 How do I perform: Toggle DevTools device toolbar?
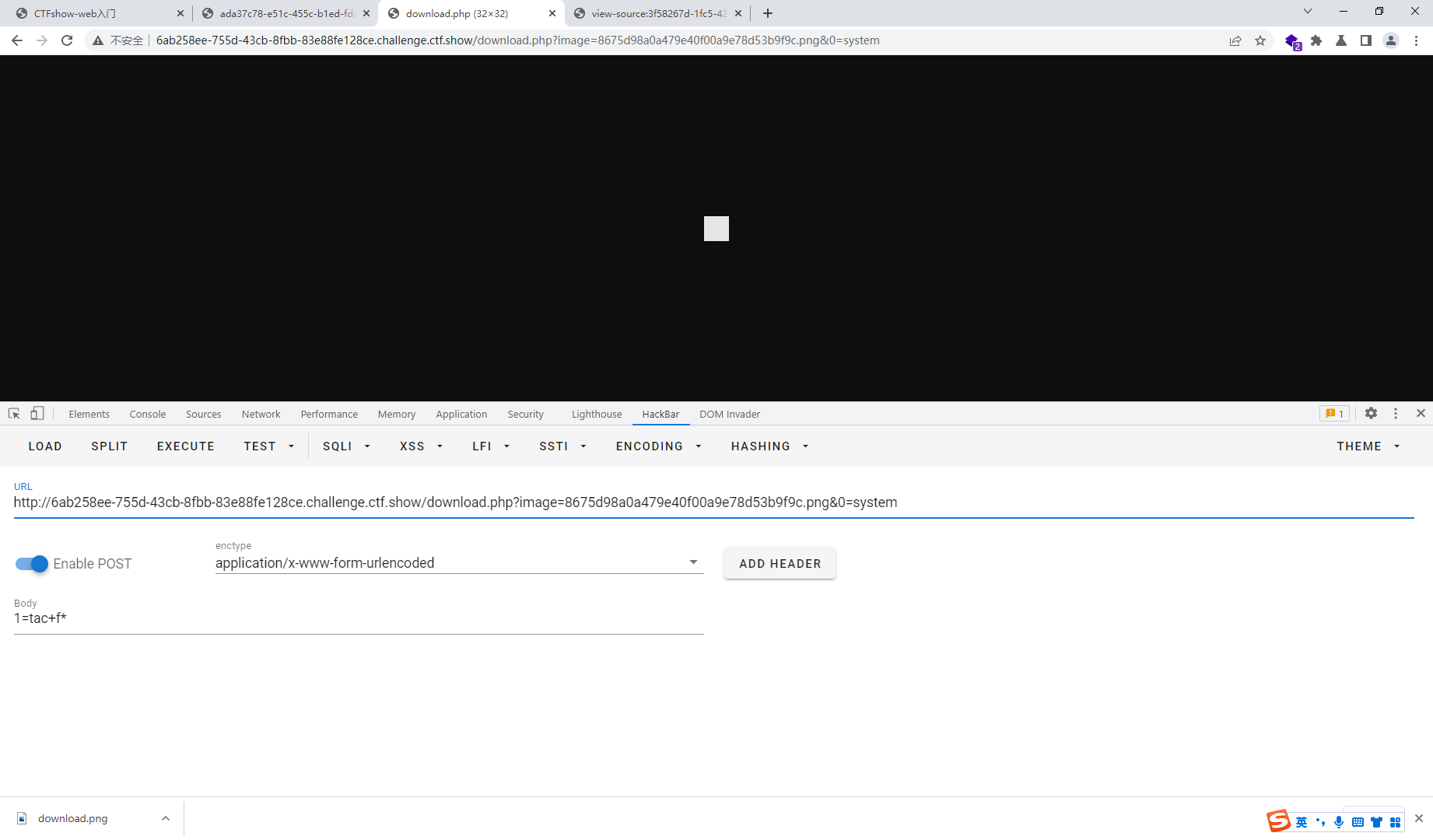[37, 414]
